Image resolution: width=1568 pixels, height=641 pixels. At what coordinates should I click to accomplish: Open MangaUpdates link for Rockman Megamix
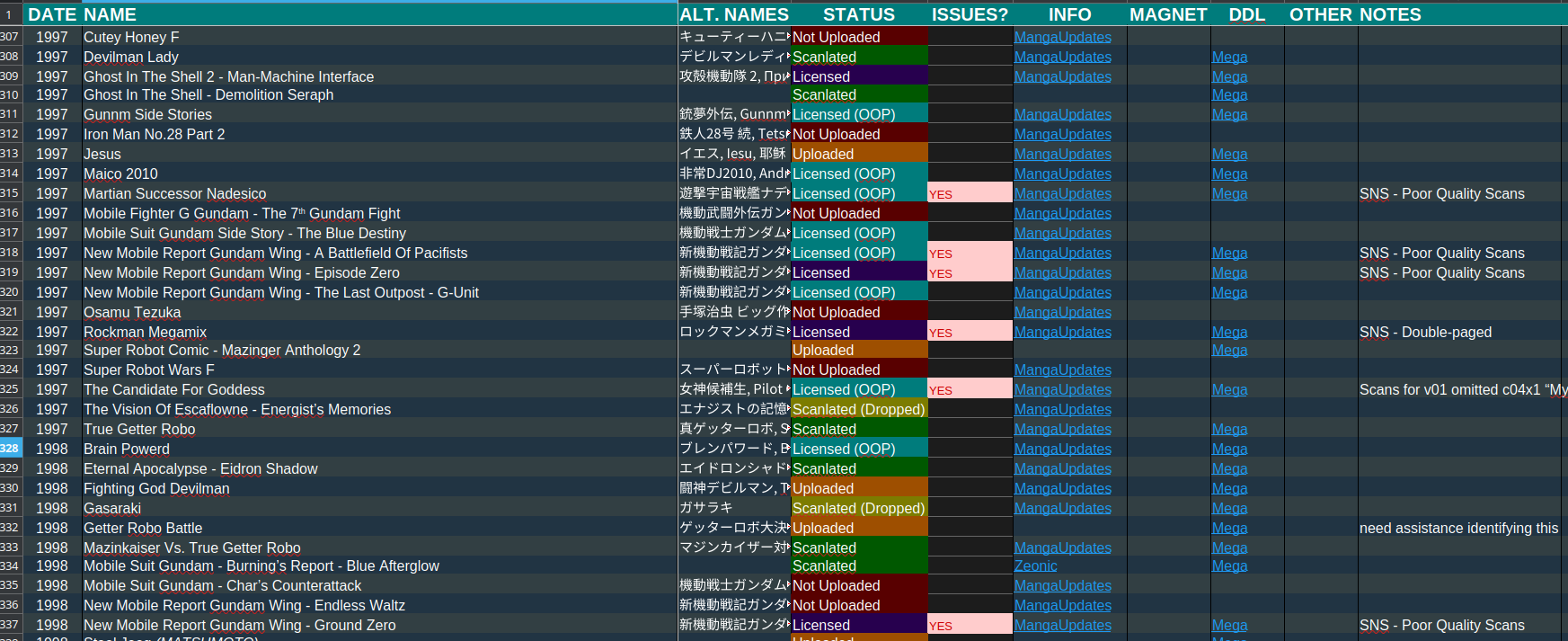pos(1062,332)
